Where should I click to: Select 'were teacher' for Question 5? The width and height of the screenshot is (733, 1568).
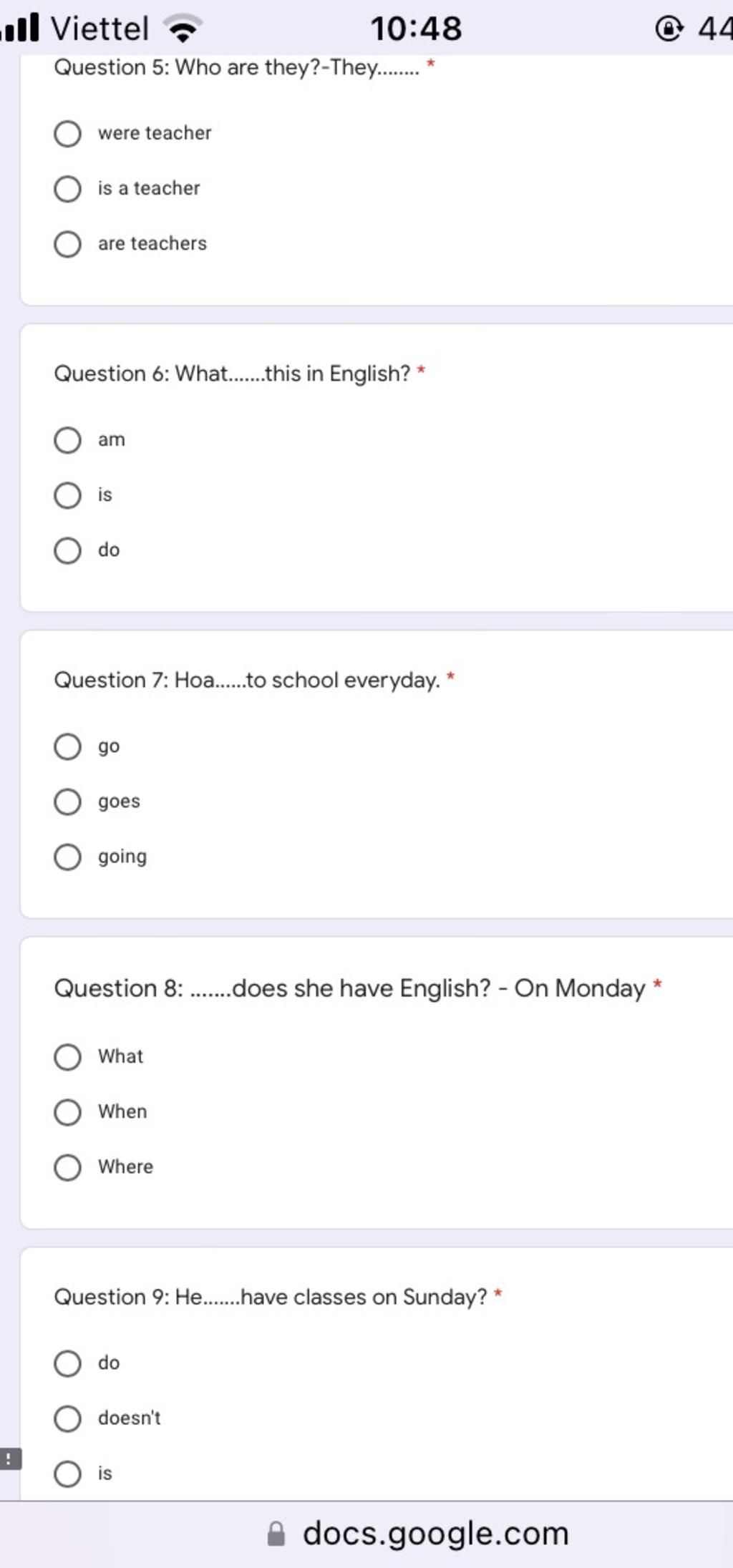(67, 134)
